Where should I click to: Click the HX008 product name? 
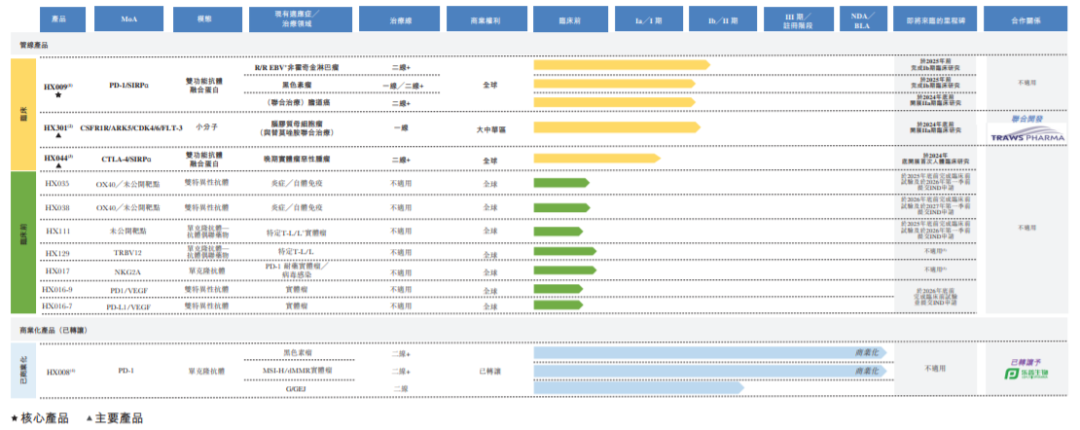pos(61,371)
